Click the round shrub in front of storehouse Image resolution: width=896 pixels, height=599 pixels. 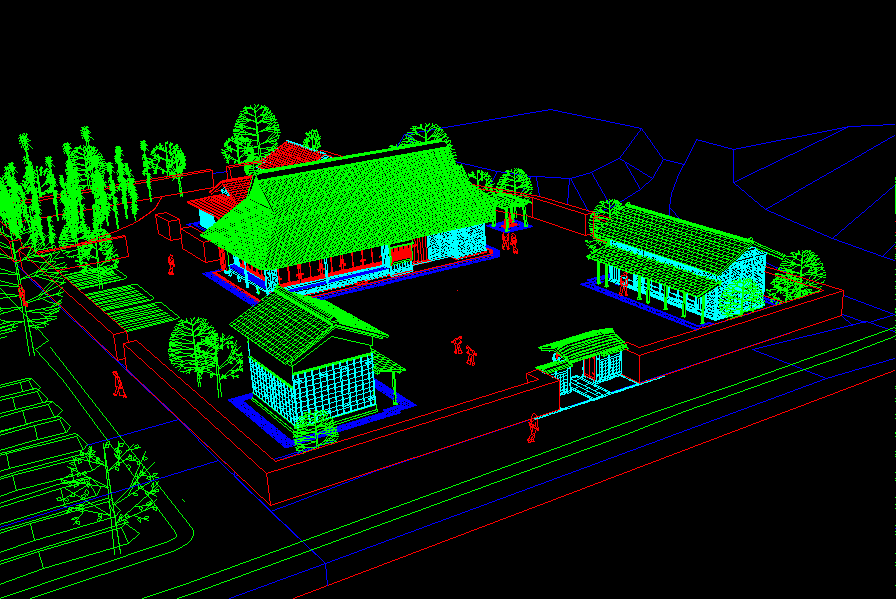click(315, 428)
